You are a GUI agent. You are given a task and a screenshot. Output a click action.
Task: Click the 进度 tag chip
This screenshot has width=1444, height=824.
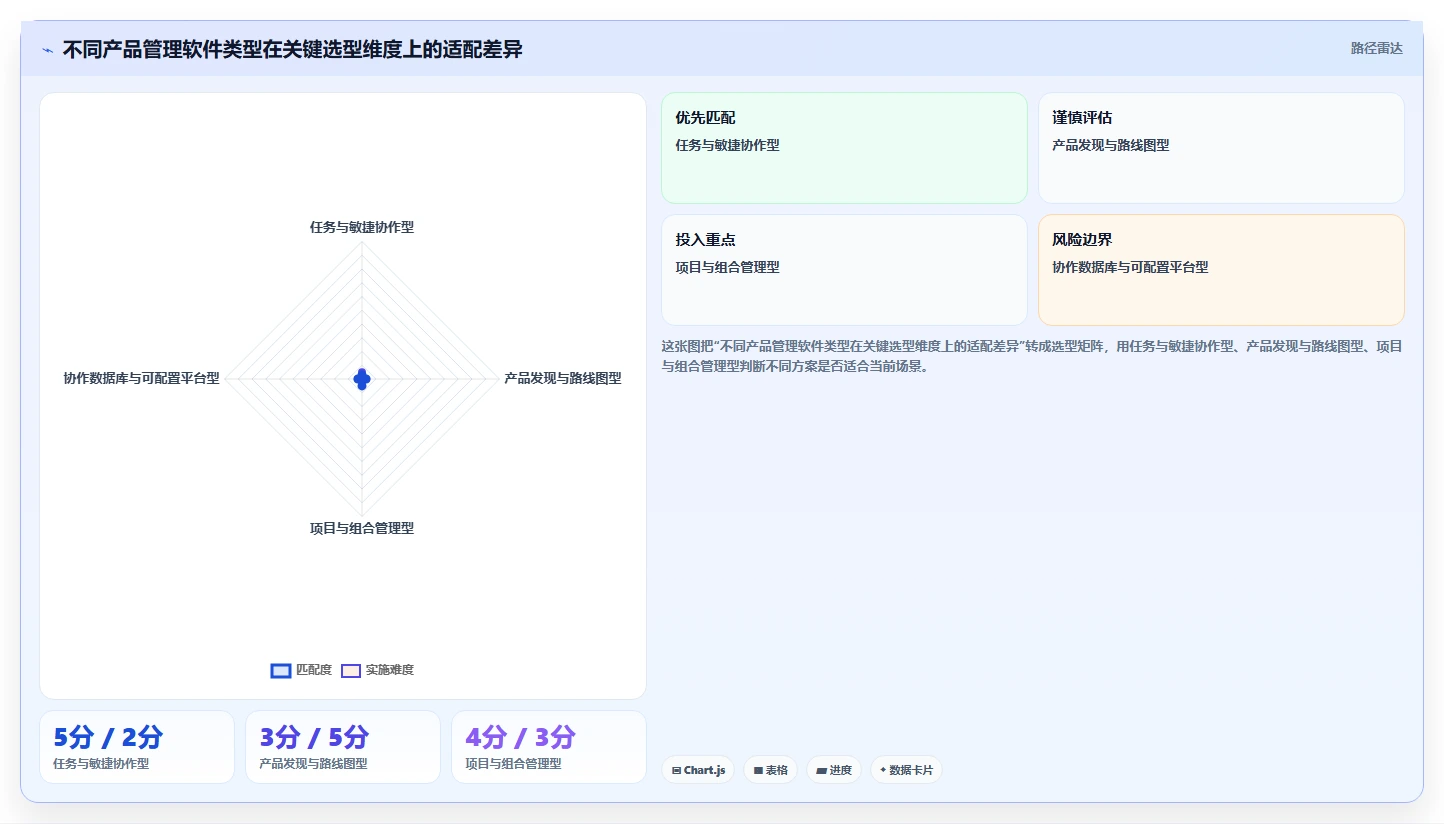(x=833, y=770)
